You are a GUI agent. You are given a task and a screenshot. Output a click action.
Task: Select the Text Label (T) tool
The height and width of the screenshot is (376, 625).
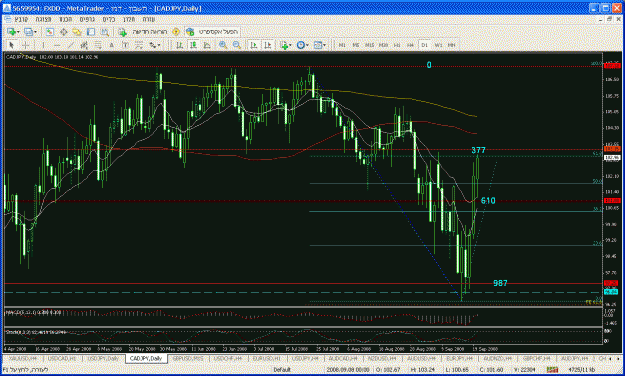pyautogui.click(x=125, y=45)
